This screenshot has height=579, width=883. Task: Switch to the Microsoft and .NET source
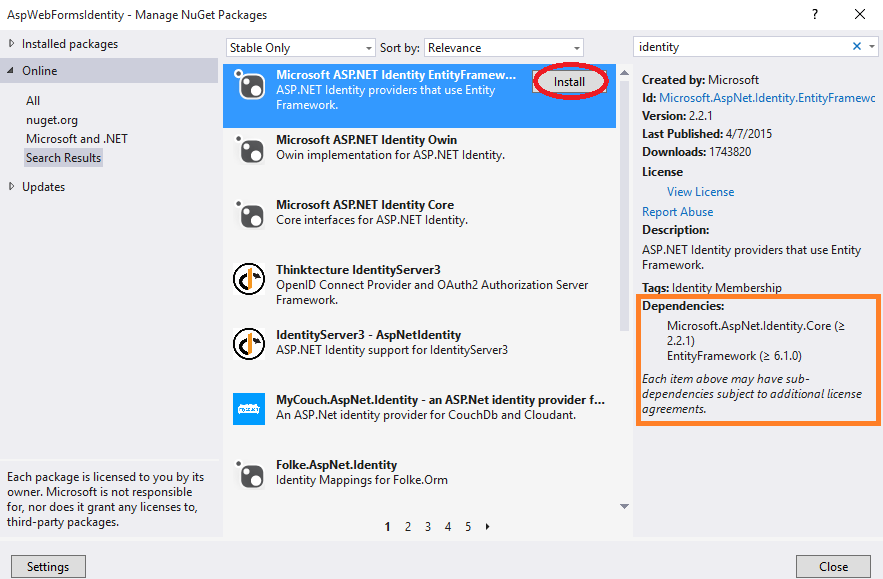(77, 140)
